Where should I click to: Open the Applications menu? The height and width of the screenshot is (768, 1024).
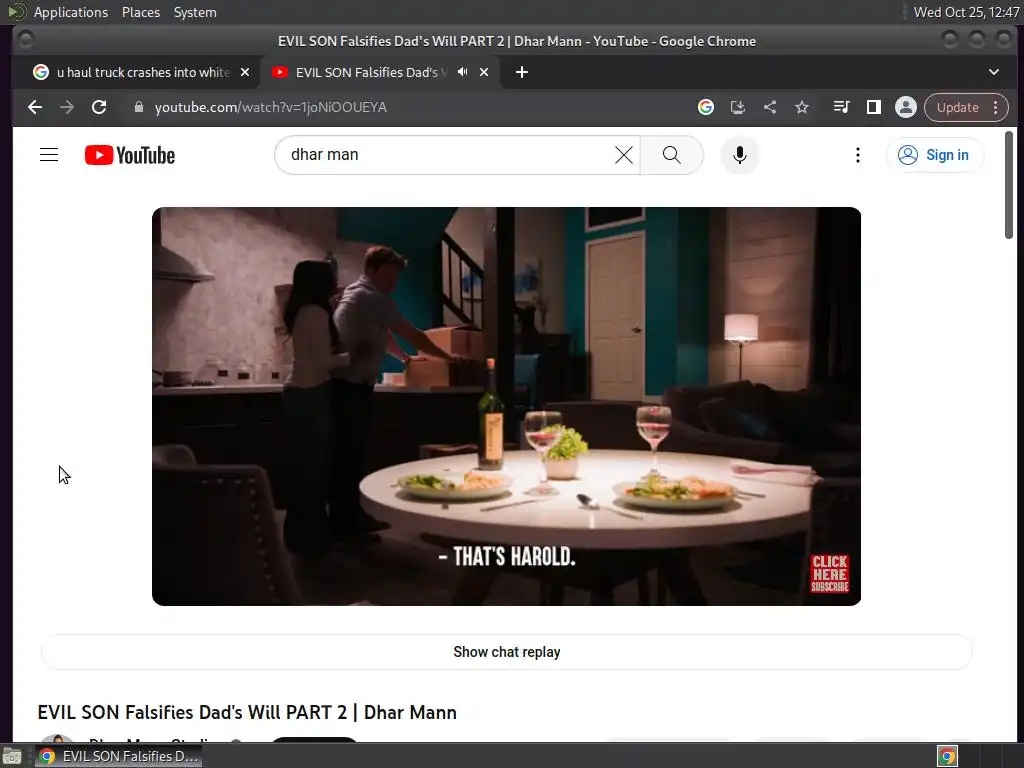coord(71,12)
